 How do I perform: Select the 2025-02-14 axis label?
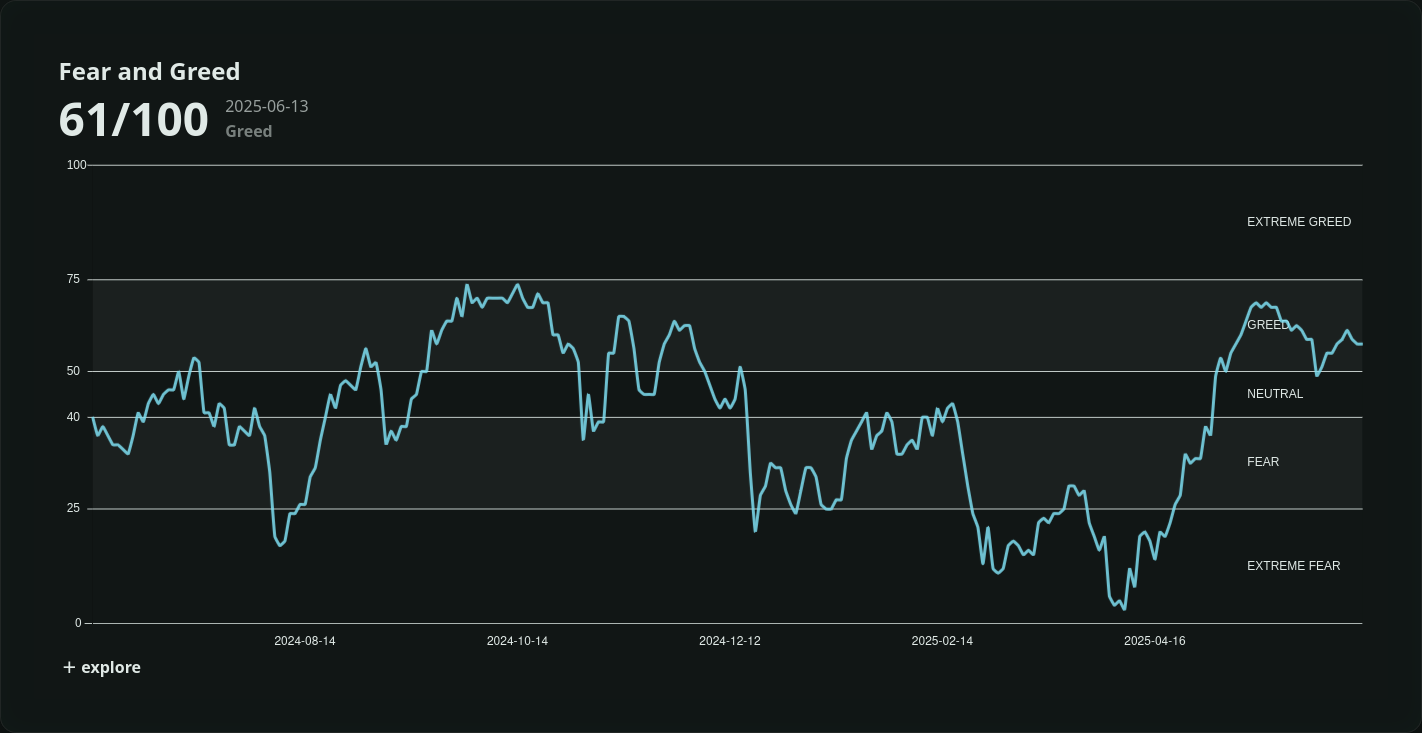pyautogui.click(x=943, y=641)
